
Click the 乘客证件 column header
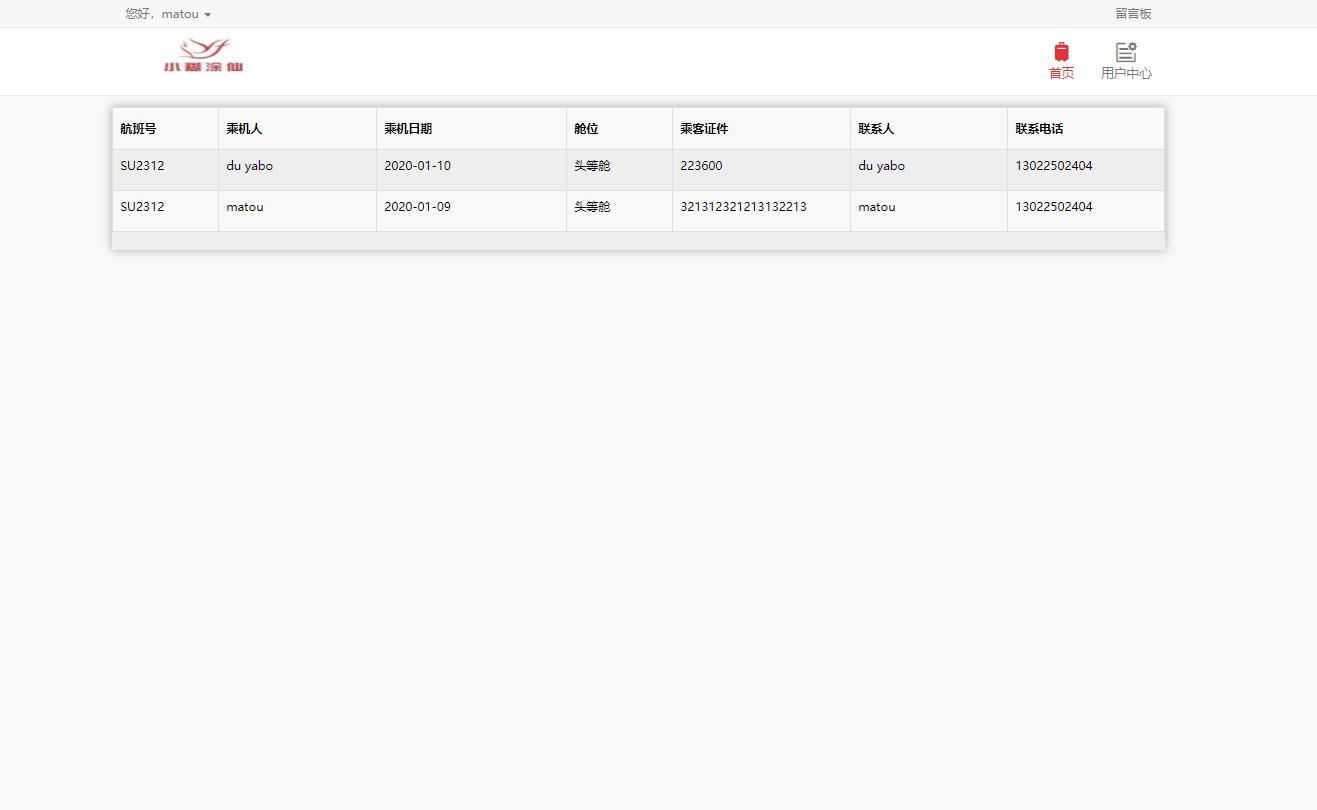(704, 129)
